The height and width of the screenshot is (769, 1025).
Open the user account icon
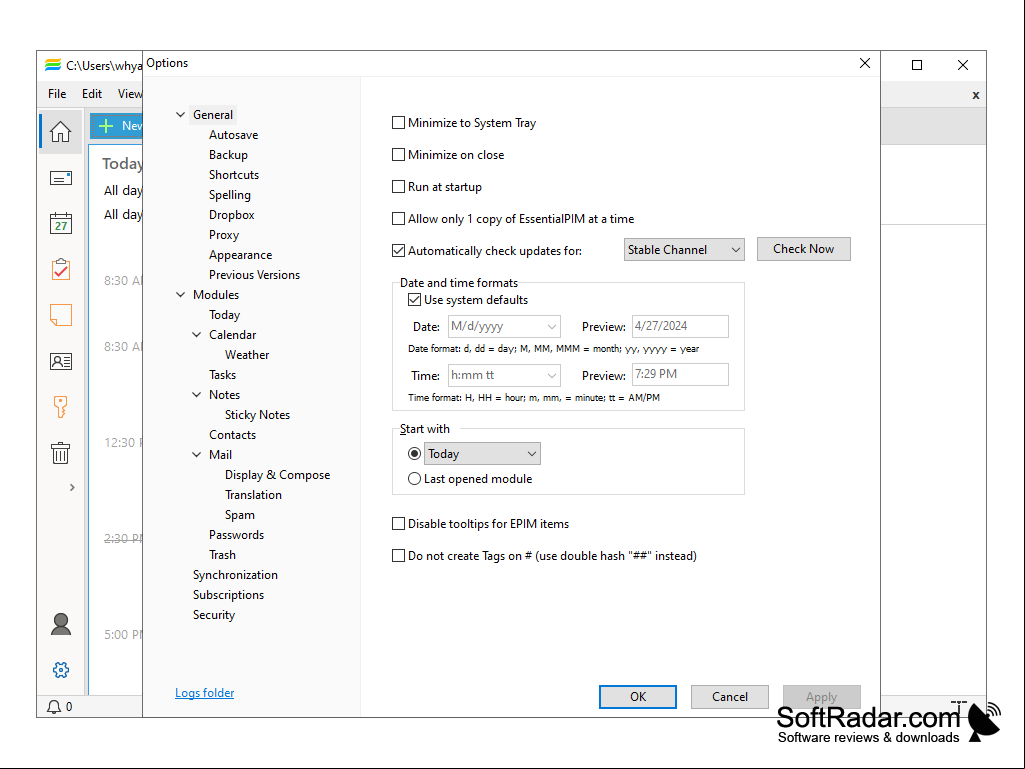point(60,624)
